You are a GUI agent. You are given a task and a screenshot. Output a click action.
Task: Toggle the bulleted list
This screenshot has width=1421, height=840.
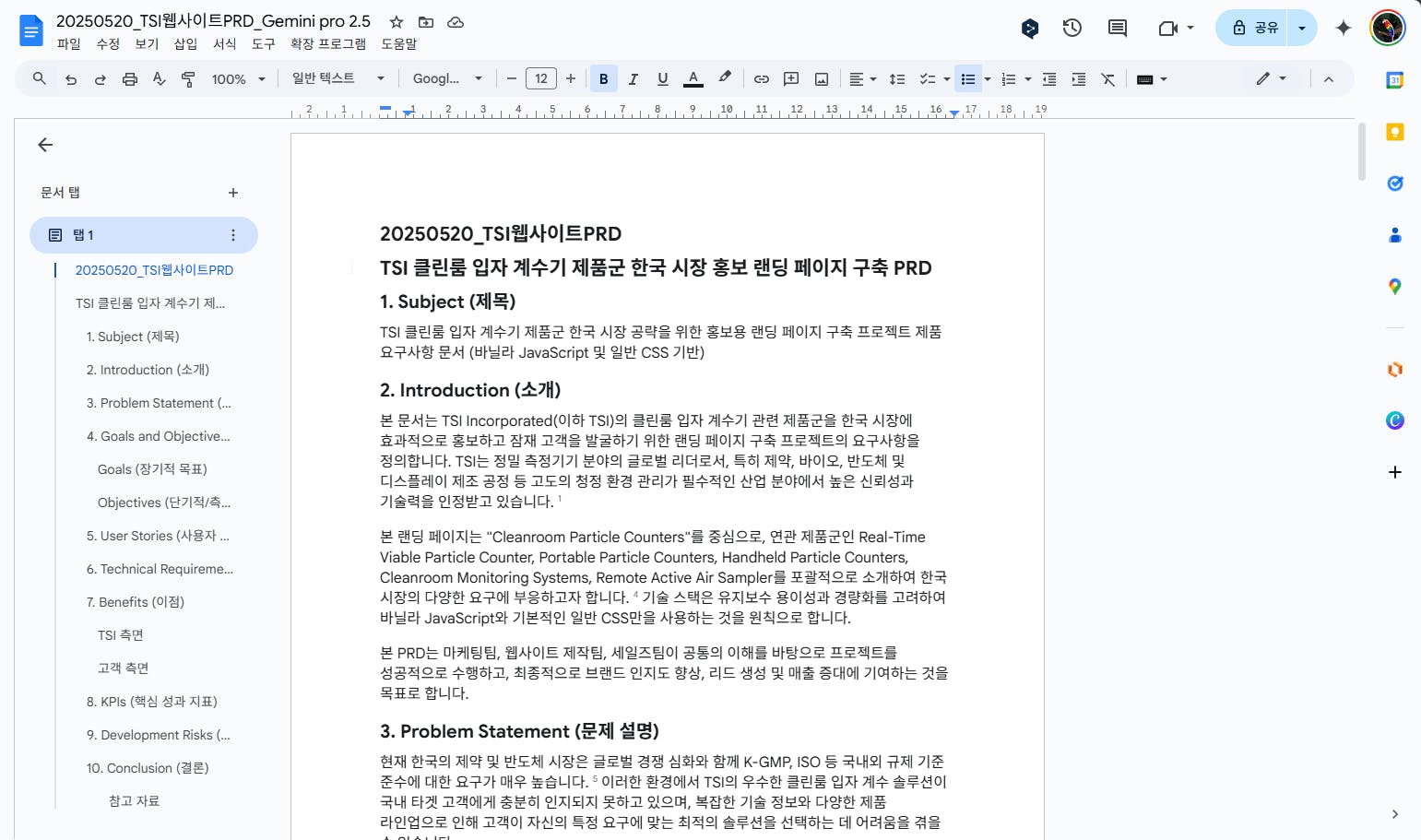[968, 79]
